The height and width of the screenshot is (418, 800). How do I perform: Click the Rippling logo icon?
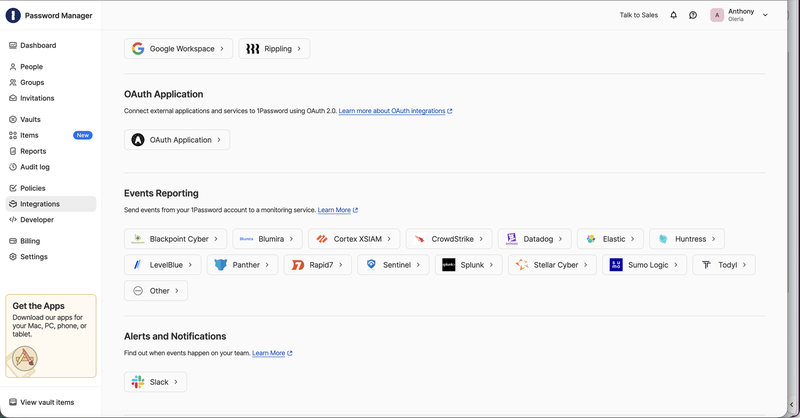click(x=253, y=48)
